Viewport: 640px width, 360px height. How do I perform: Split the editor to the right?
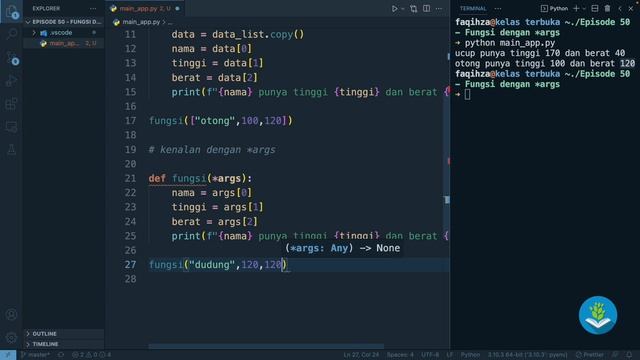coord(427,9)
